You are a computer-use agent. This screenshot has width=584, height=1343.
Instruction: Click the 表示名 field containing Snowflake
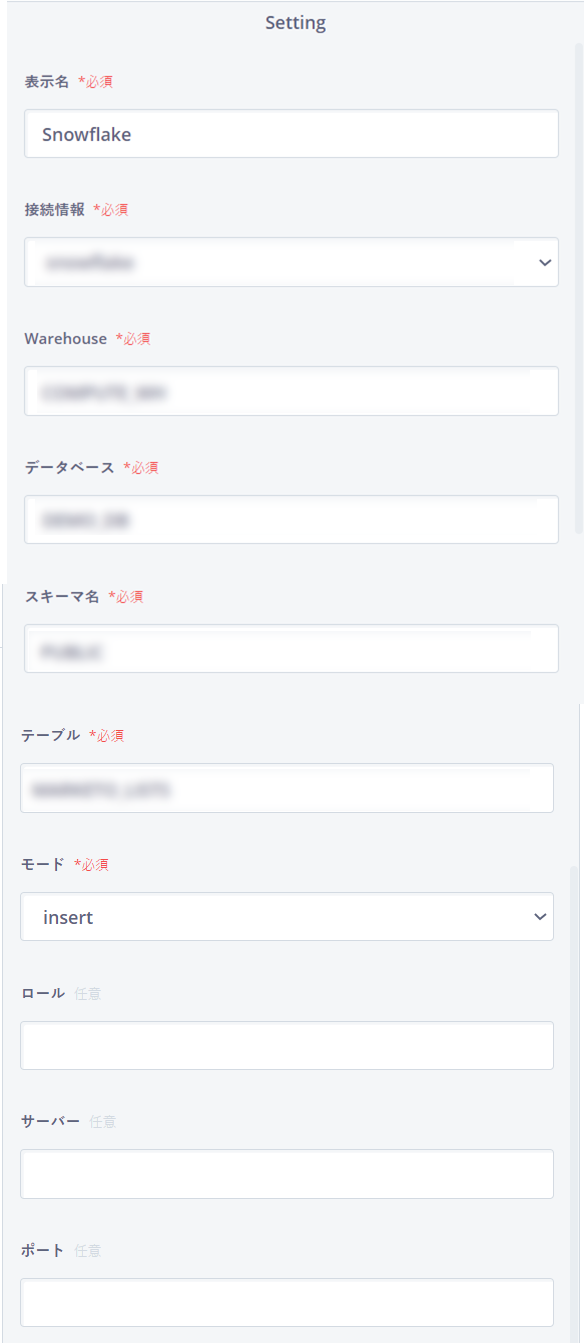(x=291, y=134)
